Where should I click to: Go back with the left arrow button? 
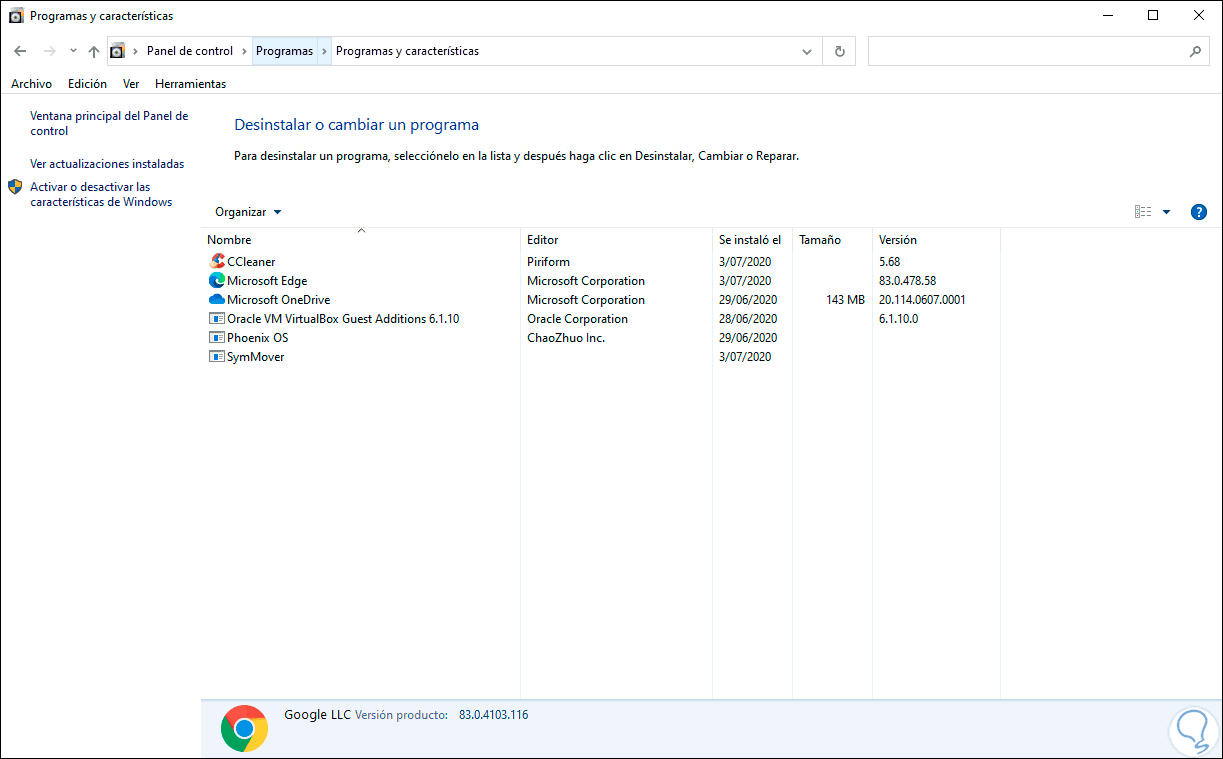tap(20, 51)
